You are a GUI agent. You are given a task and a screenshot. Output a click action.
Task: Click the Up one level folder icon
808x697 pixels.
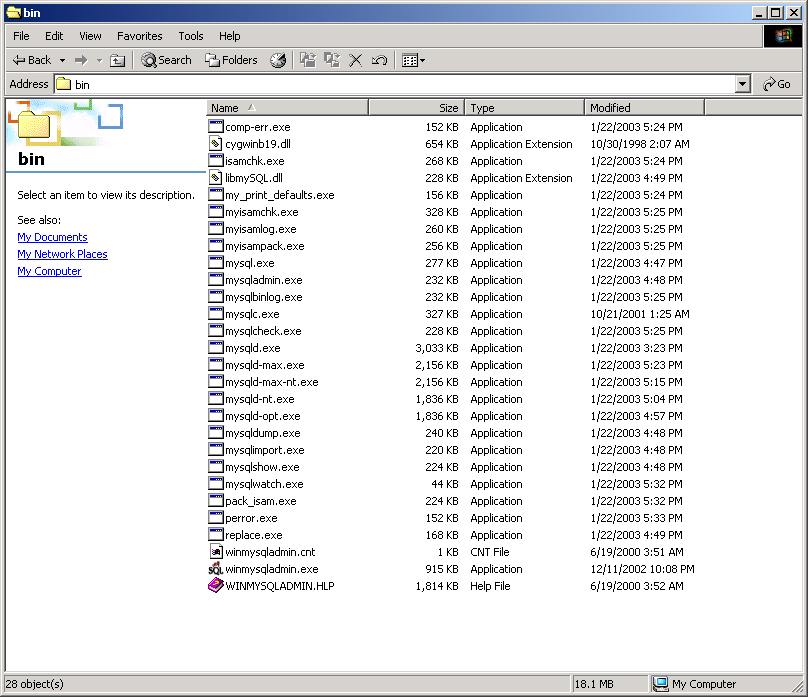(x=118, y=60)
